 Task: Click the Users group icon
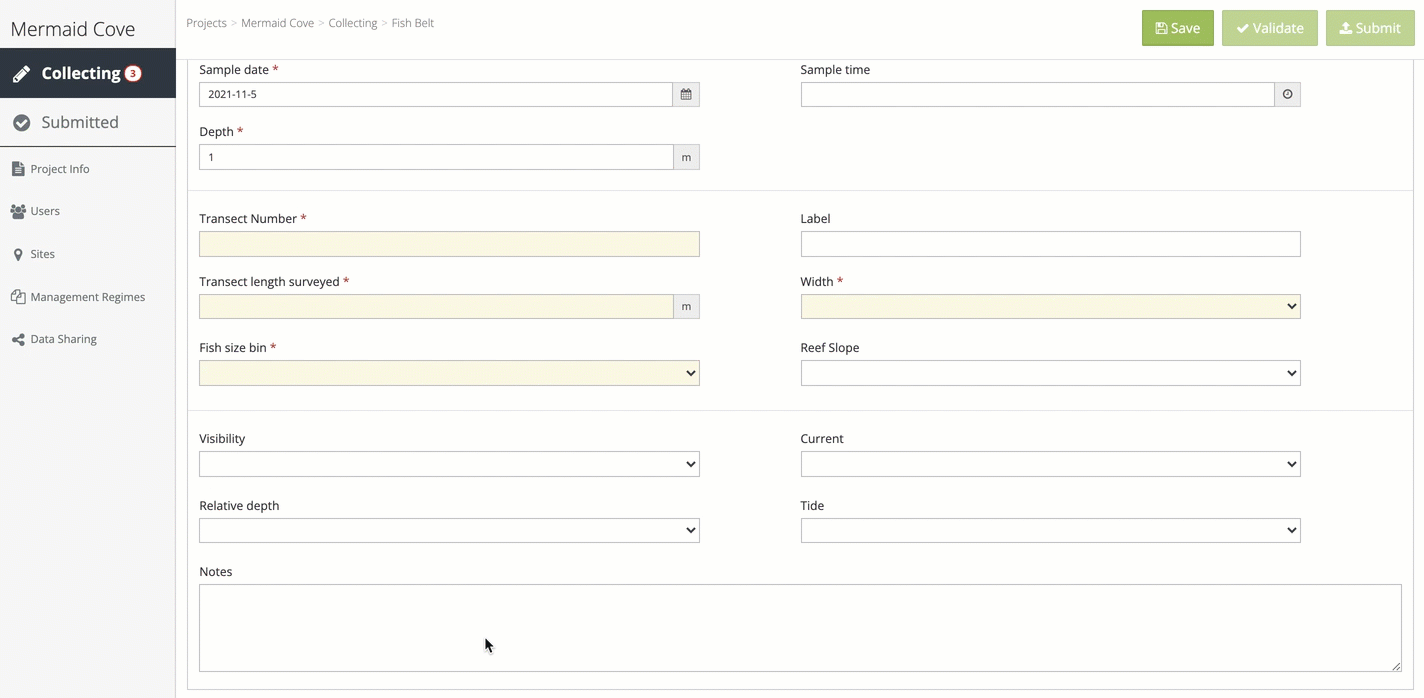18,211
